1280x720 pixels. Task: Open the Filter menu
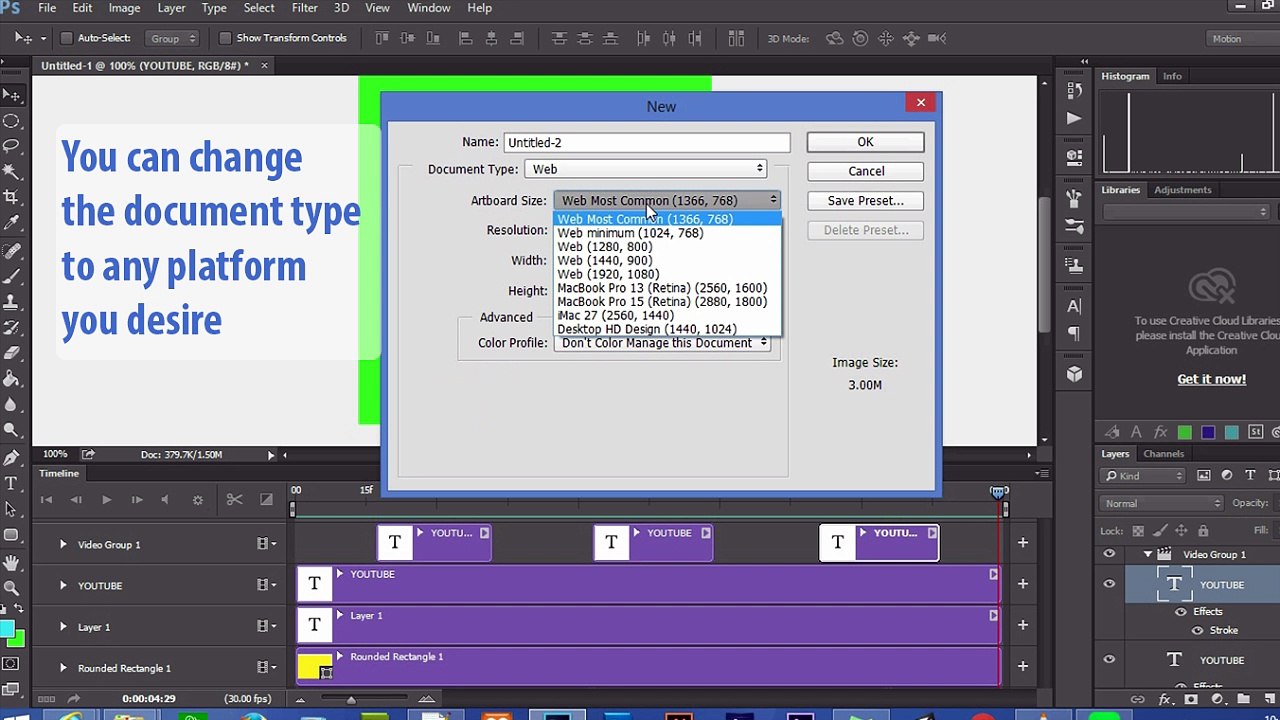tap(305, 8)
